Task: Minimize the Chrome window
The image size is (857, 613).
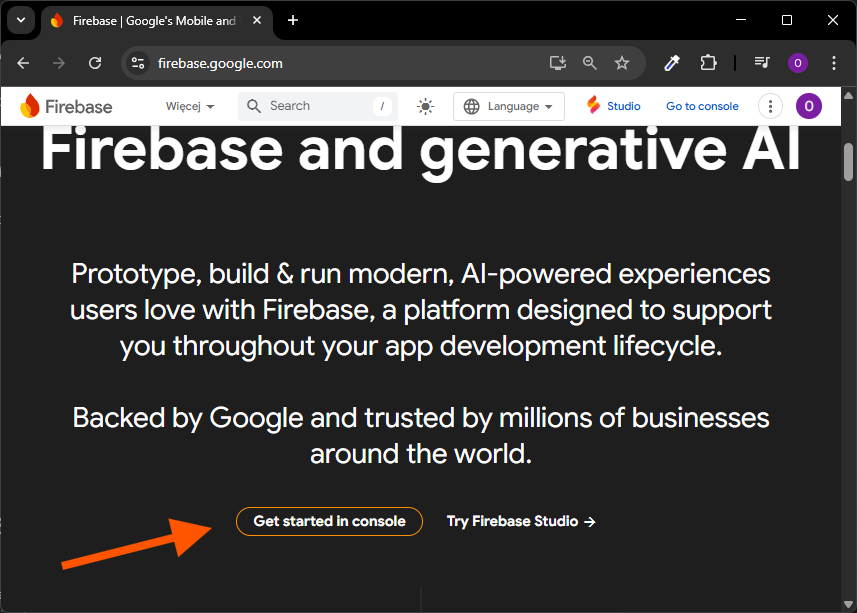Action: pyautogui.click(x=741, y=20)
